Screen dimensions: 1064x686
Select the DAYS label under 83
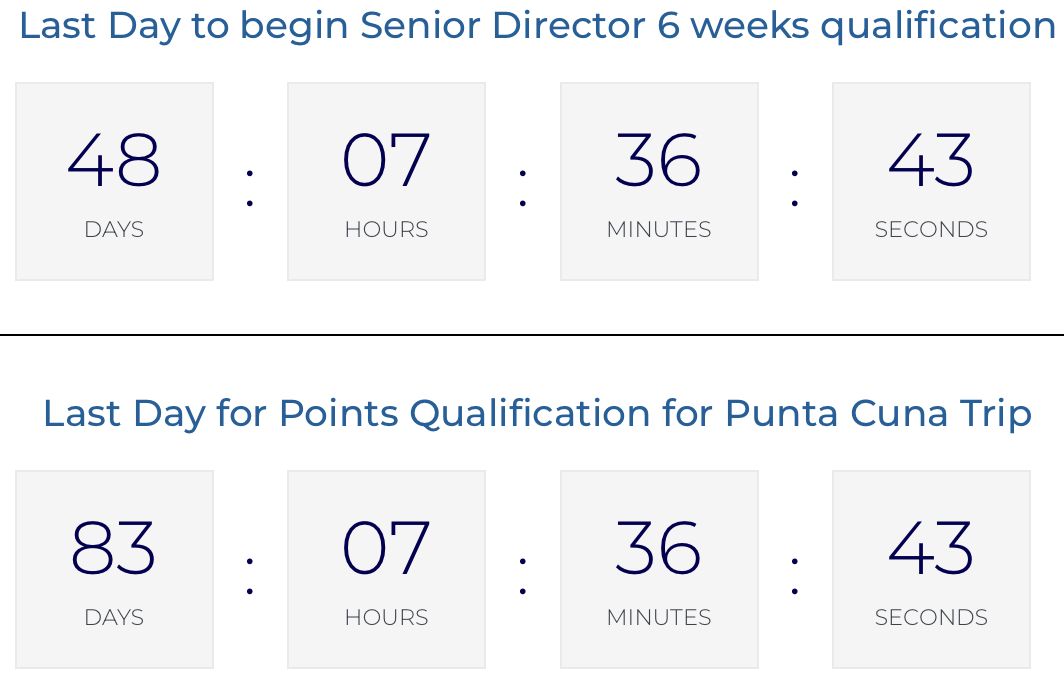[x=114, y=618]
